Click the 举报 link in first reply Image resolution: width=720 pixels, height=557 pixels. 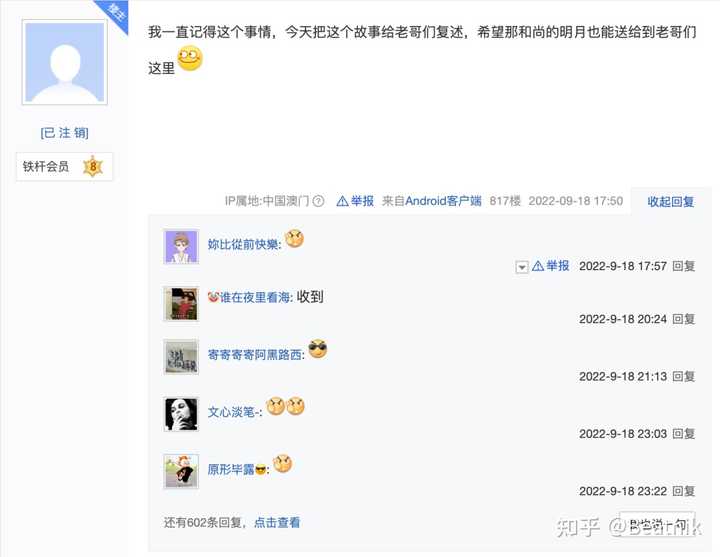click(551, 266)
